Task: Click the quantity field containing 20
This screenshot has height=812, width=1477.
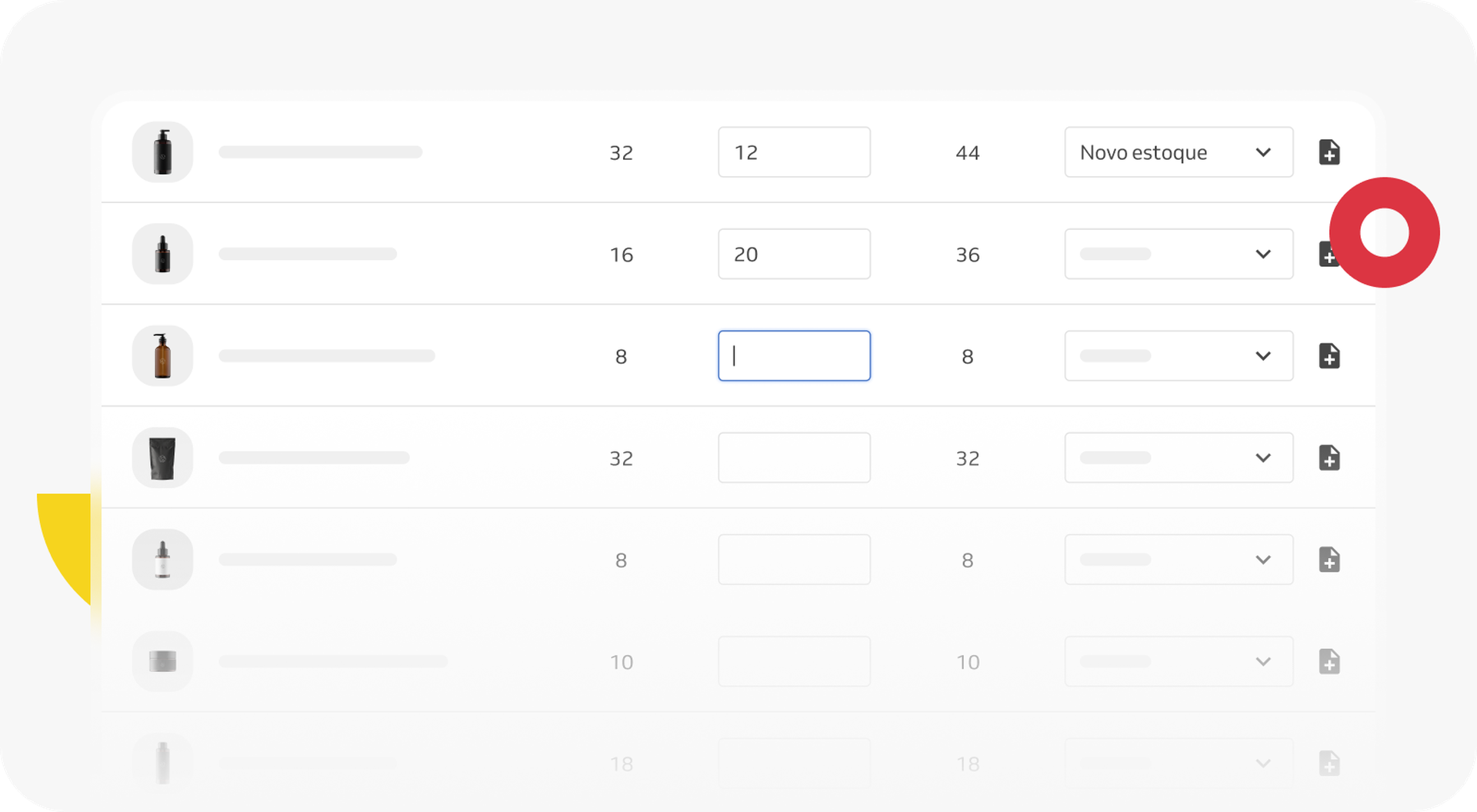Action: point(794,254)
